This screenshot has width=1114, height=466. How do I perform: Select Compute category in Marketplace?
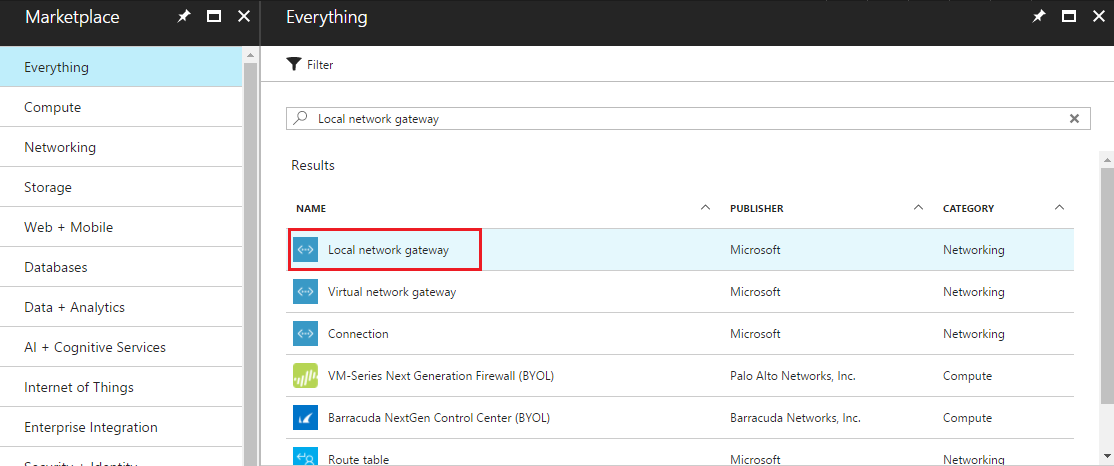[x=53, y=107]
